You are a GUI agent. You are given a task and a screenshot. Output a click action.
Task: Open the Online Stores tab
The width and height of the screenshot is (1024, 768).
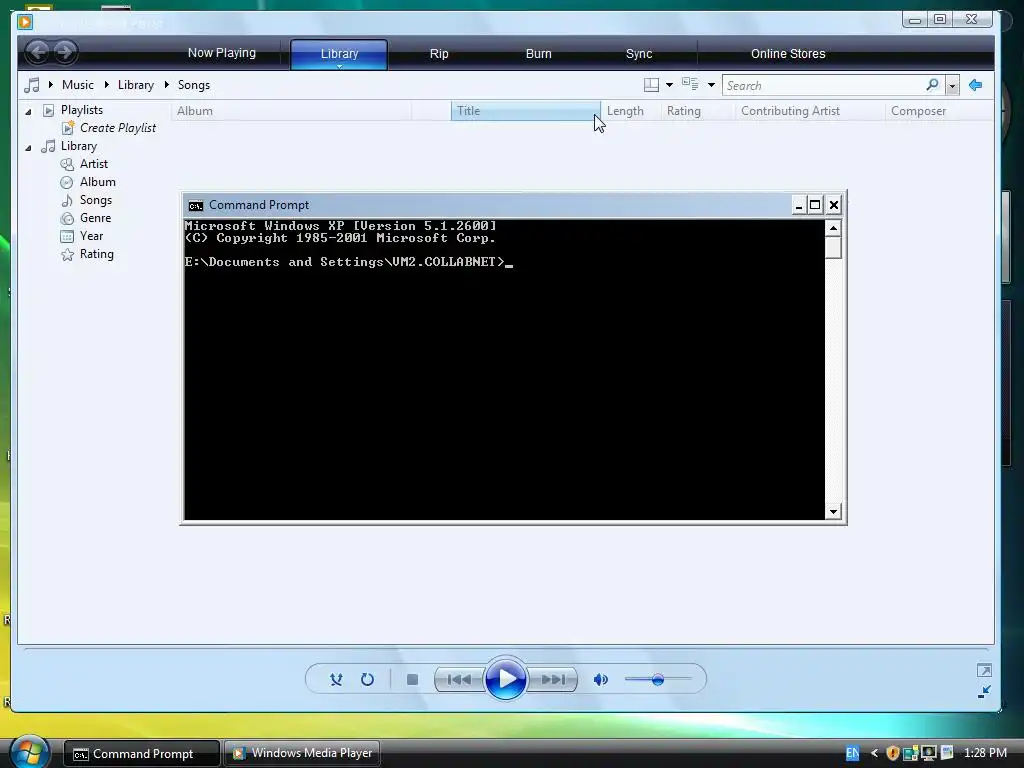[788, 54]
